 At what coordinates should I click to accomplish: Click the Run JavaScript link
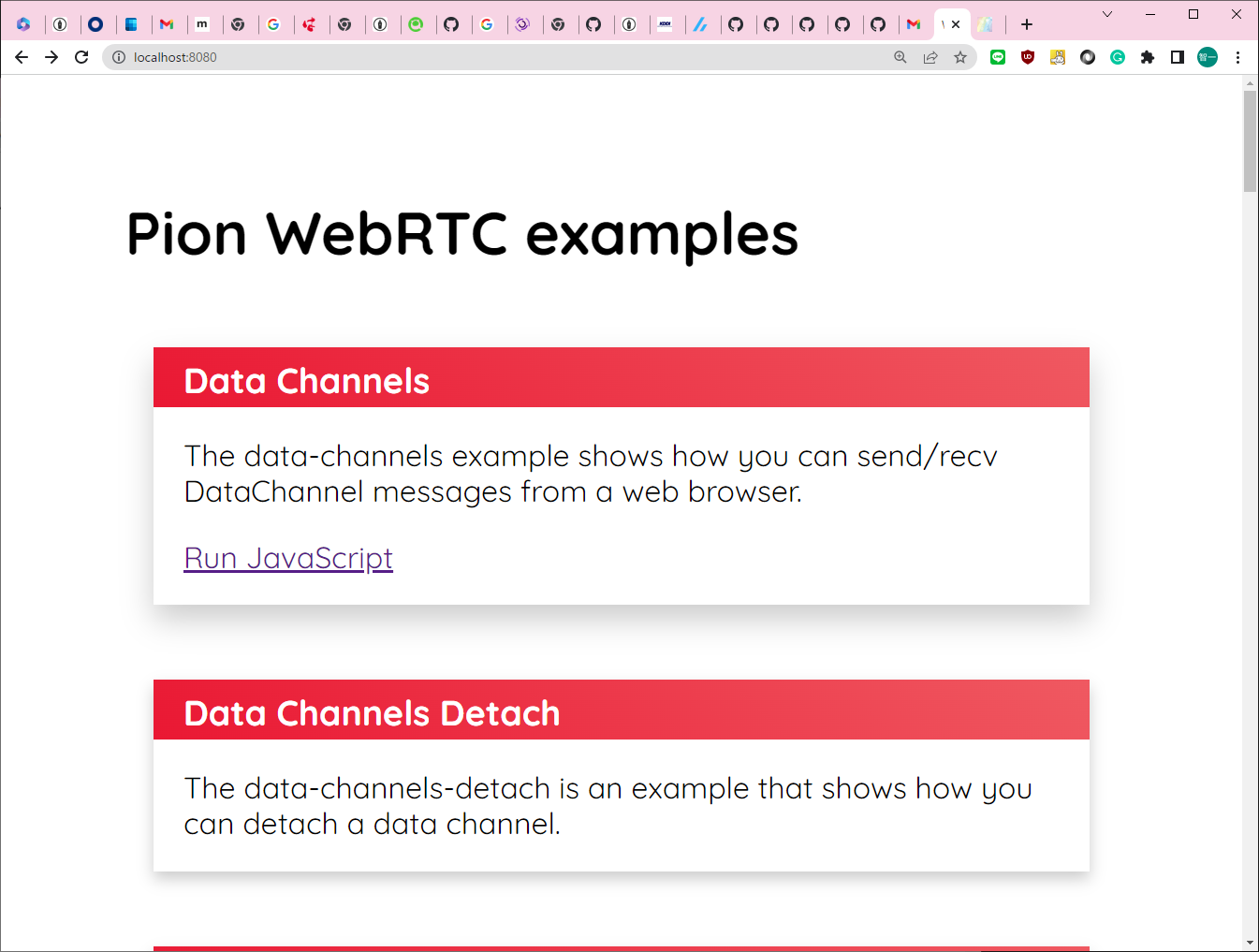tap(288, 558)
